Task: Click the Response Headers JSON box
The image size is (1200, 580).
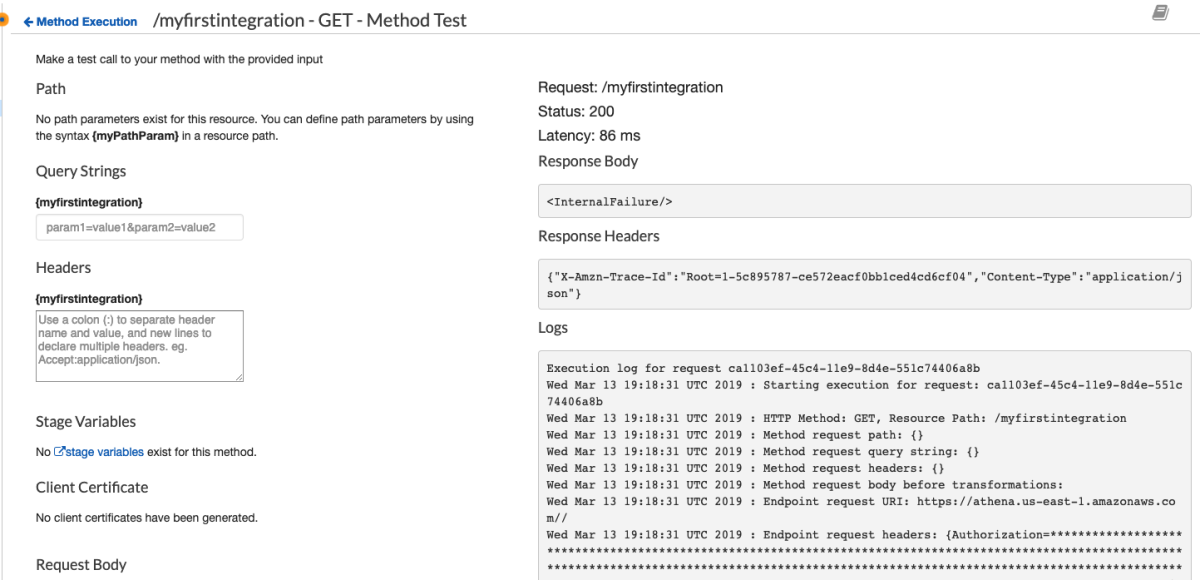Action: click(864, 284)
